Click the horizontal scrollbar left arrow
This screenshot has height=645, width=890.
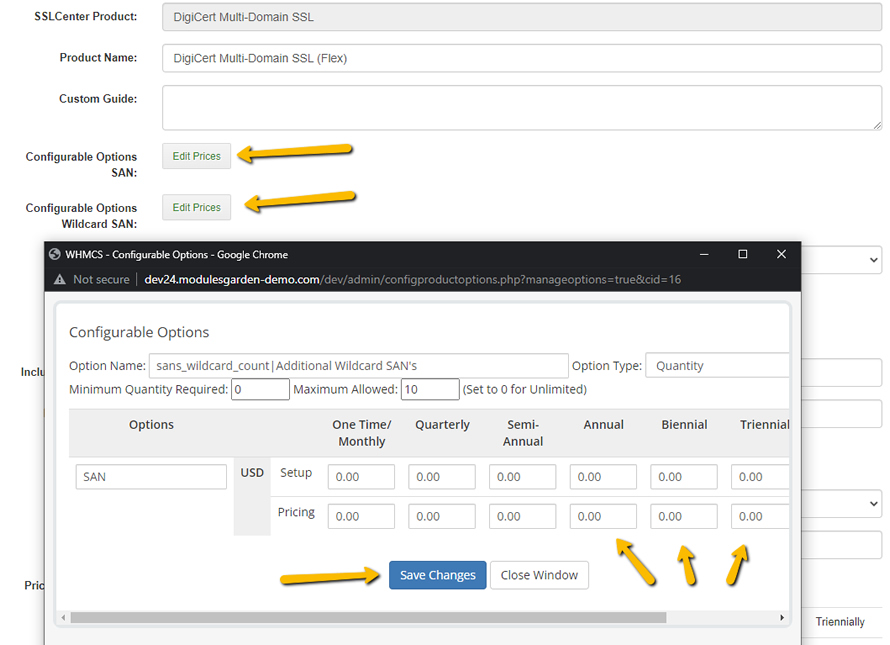click(x=63, y=617)
